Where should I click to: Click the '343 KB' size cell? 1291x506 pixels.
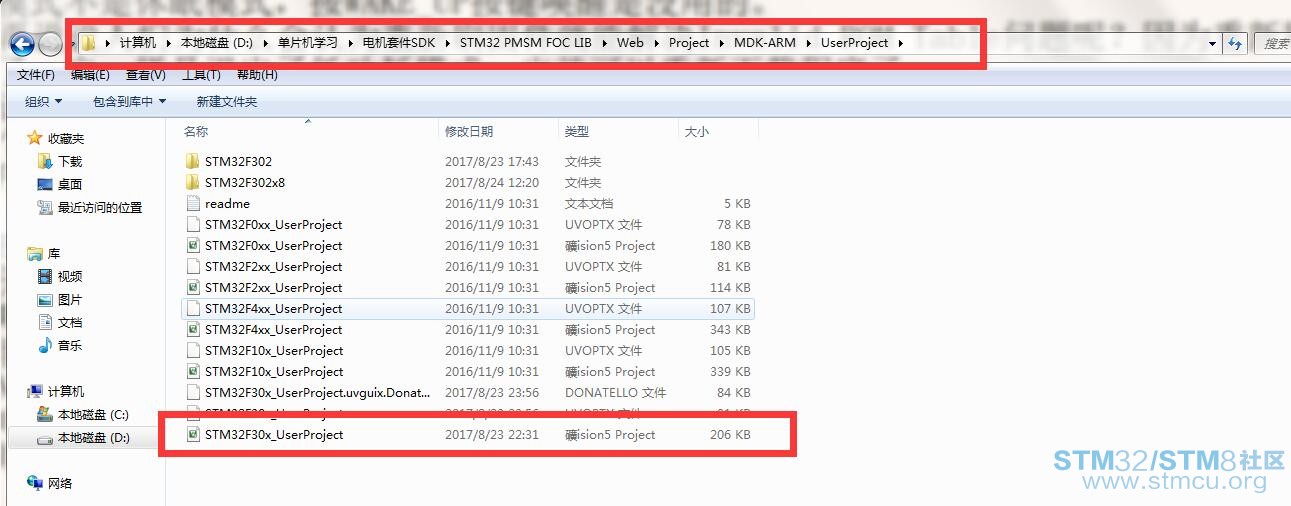click(x=730, y=329)
